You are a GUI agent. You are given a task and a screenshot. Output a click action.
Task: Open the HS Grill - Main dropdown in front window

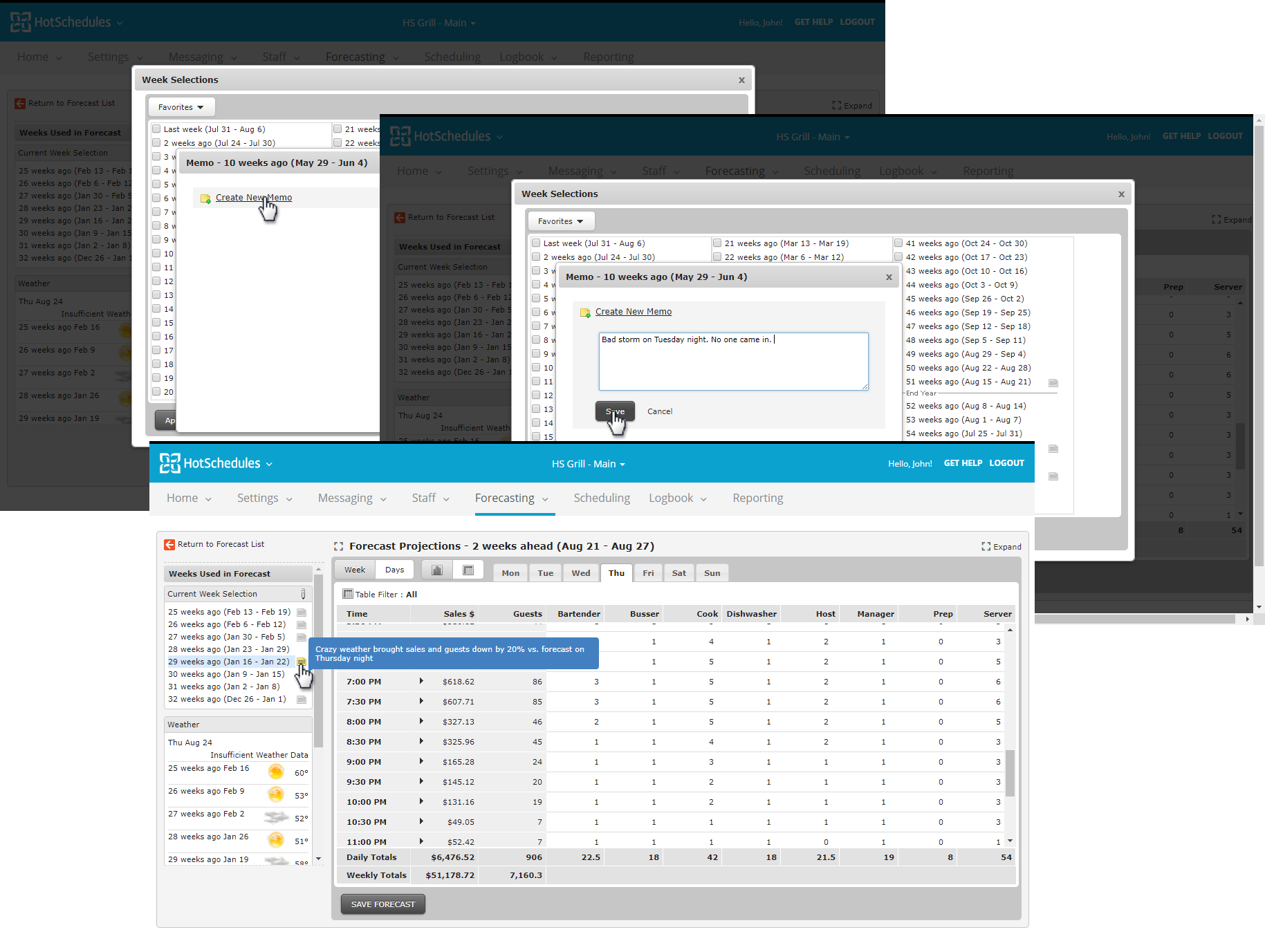click(589, 464)
